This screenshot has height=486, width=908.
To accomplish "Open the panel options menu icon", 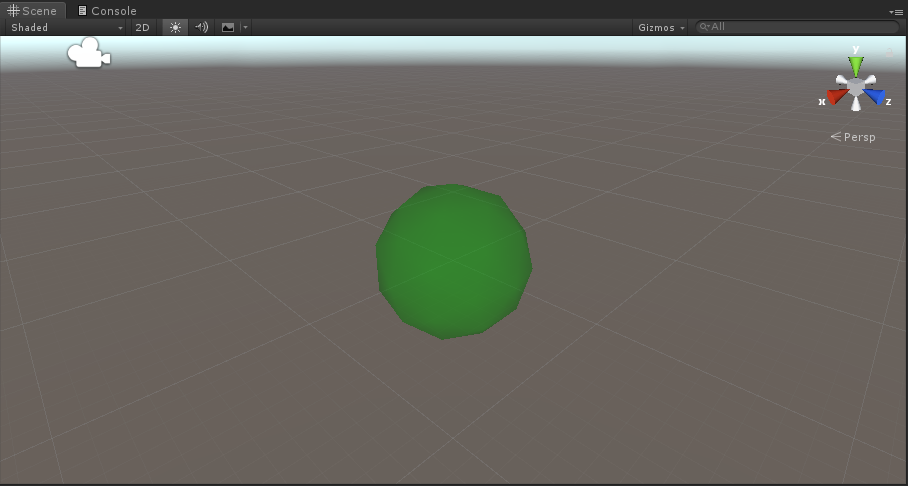I will pyautogui.click(x=895, y=12).
